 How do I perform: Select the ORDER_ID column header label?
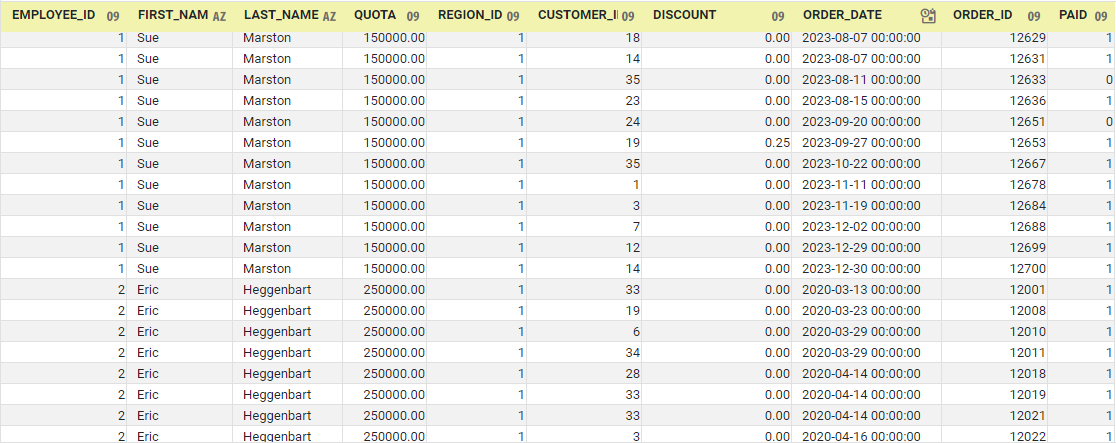982,15
